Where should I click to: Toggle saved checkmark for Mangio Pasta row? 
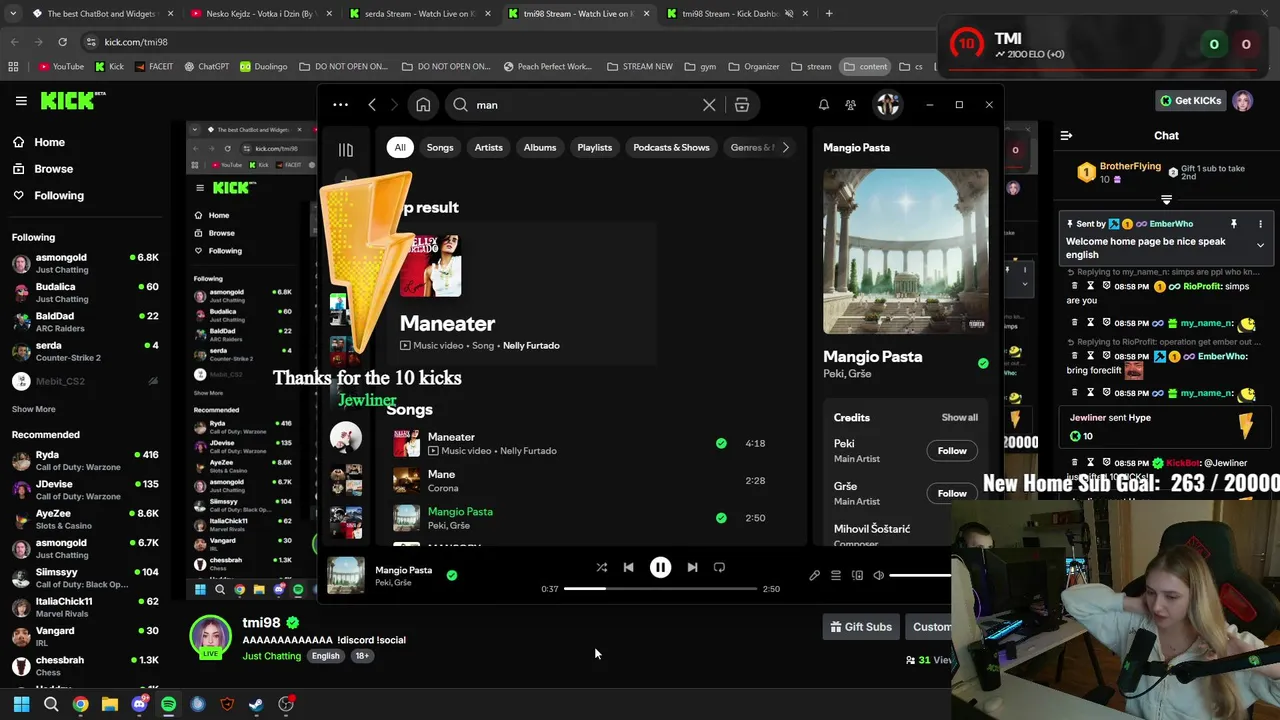[721, 518]
